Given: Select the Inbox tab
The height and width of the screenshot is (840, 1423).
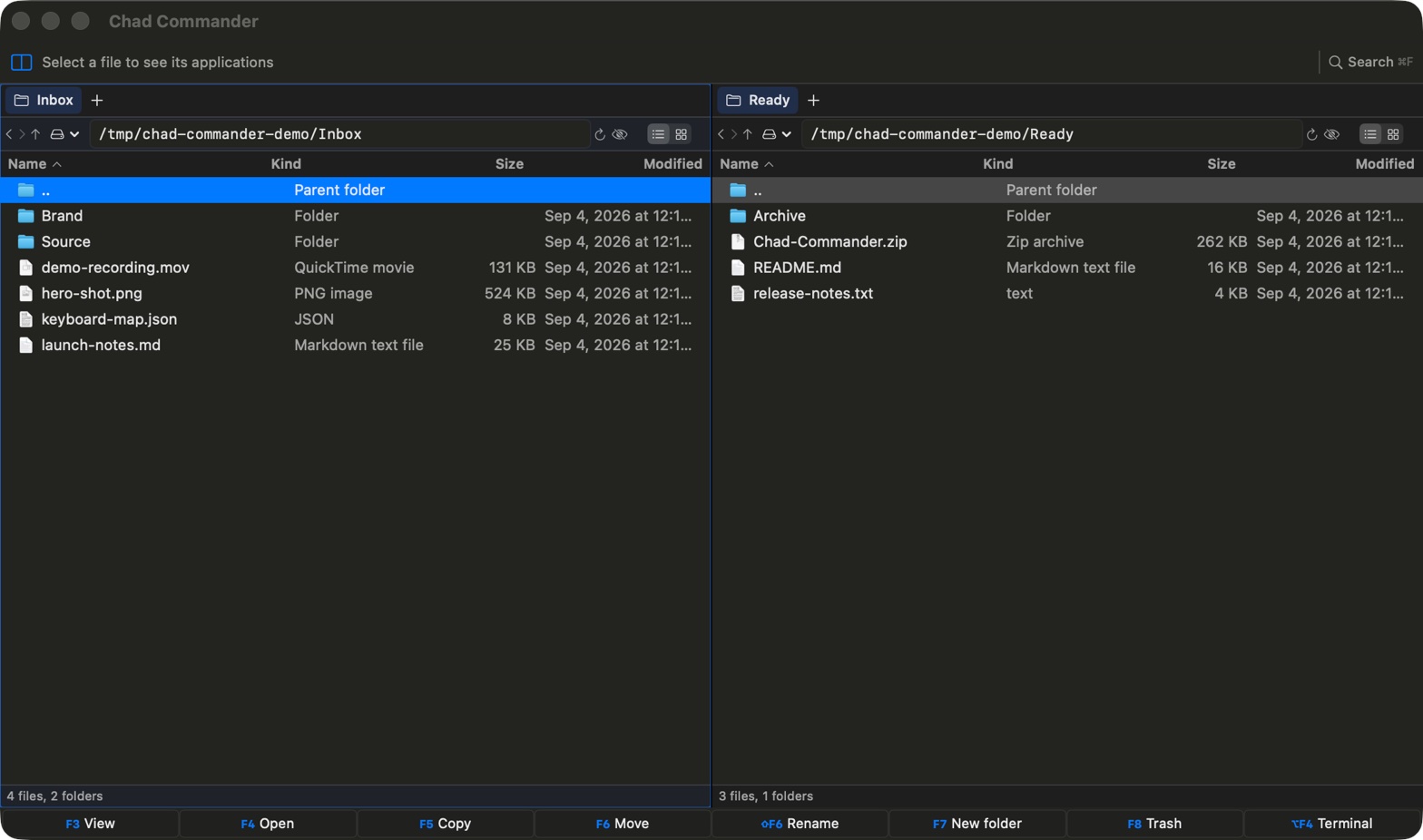Looking at the screenshot, I should pyautogui.click(x=44, y=100).
